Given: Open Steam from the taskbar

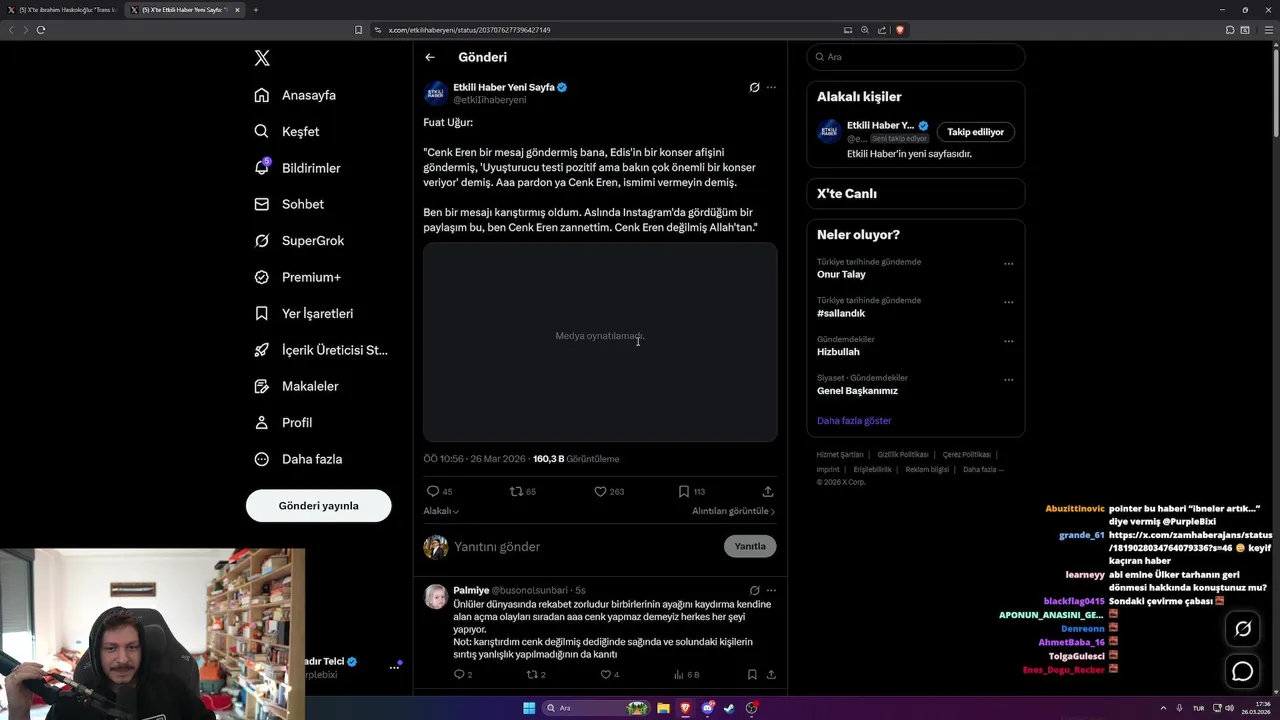Looking at the screenshot, I should click(x=729, y=708).
